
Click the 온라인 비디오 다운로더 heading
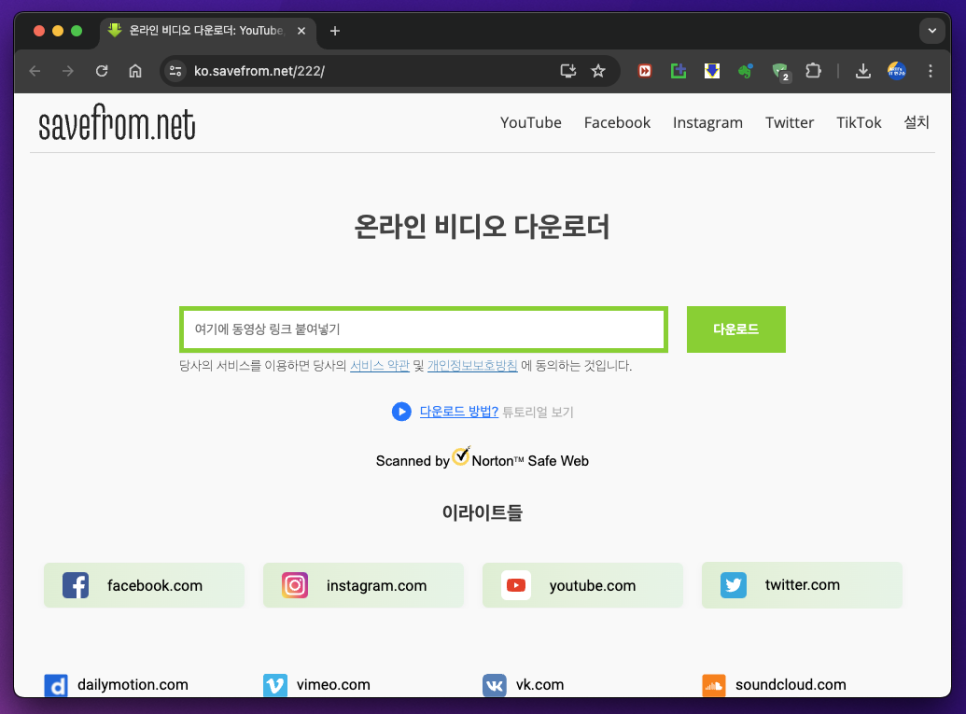click(x=482, y=227)
